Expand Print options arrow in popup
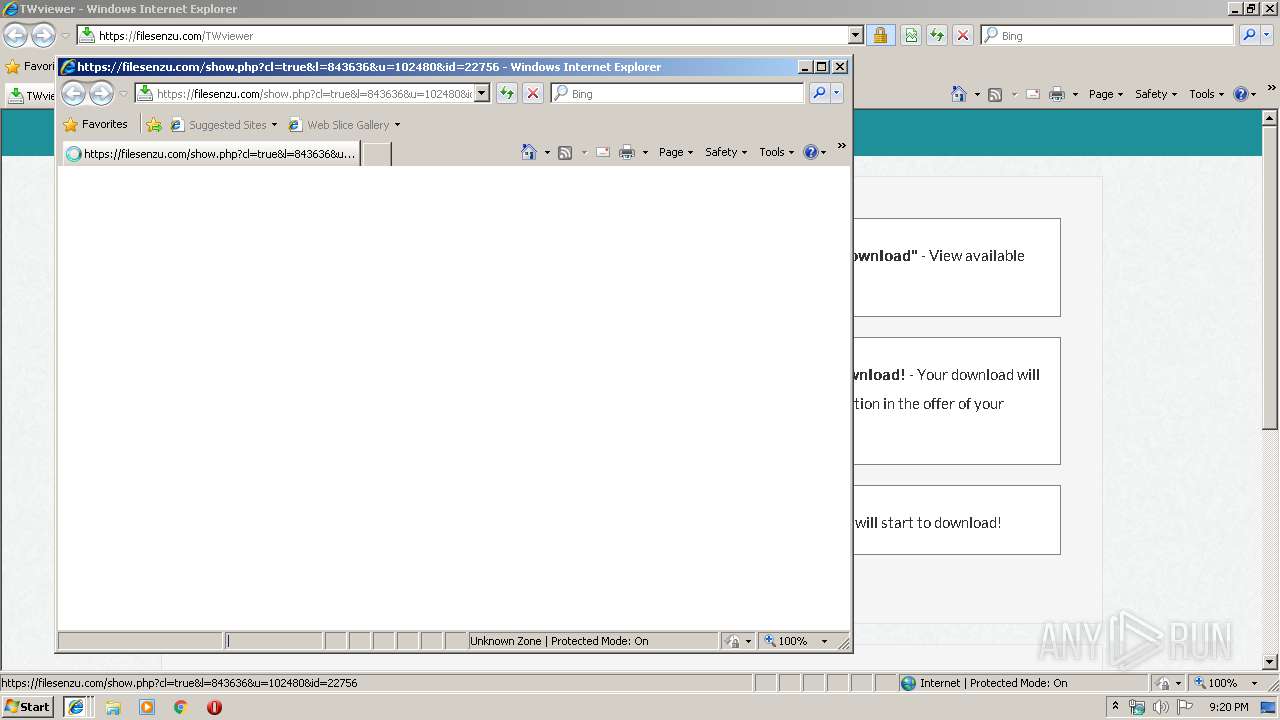 [x=645, y=152]
